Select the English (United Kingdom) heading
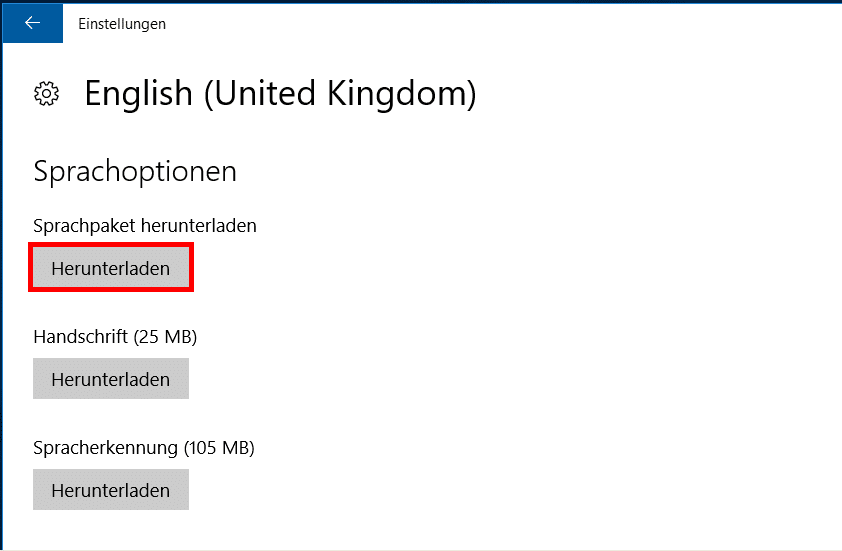This screenshot has width=842, height=551. click(280, 94)
